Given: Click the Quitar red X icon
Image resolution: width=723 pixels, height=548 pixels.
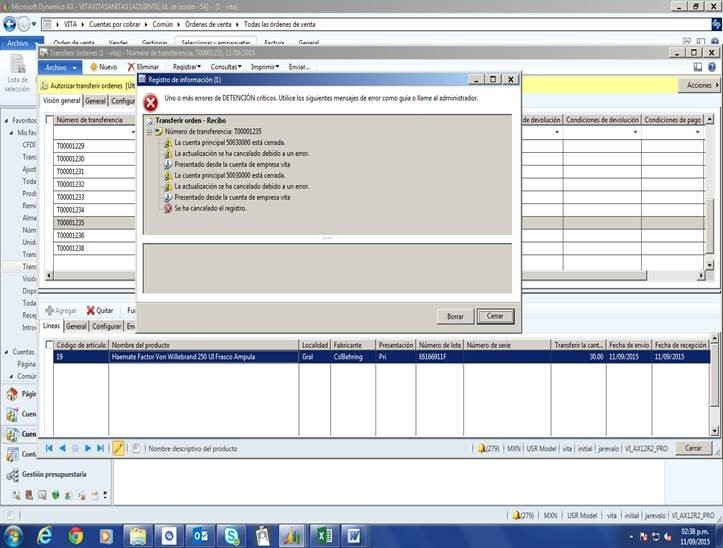Looking at the screenshot, I should pos(90,310).
